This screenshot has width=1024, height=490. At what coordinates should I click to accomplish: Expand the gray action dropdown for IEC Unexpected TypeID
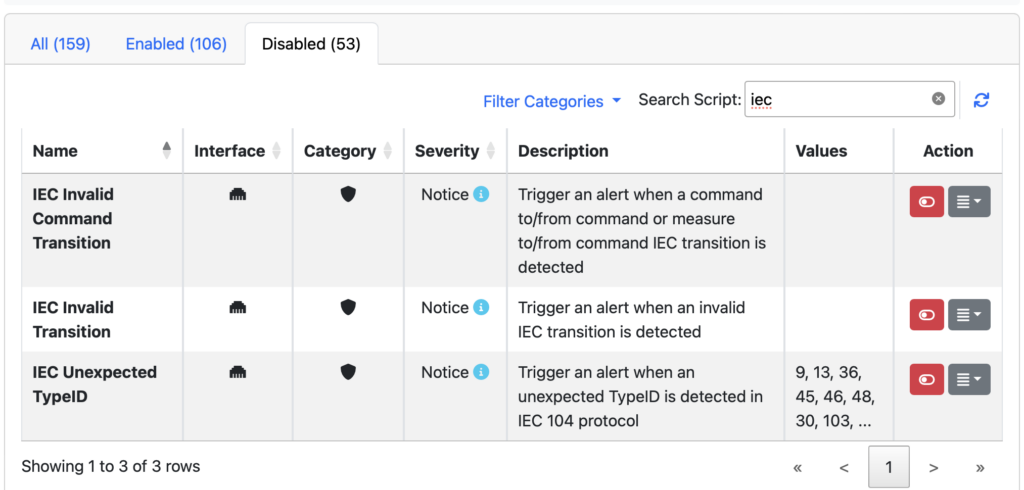tap(969, 380)
